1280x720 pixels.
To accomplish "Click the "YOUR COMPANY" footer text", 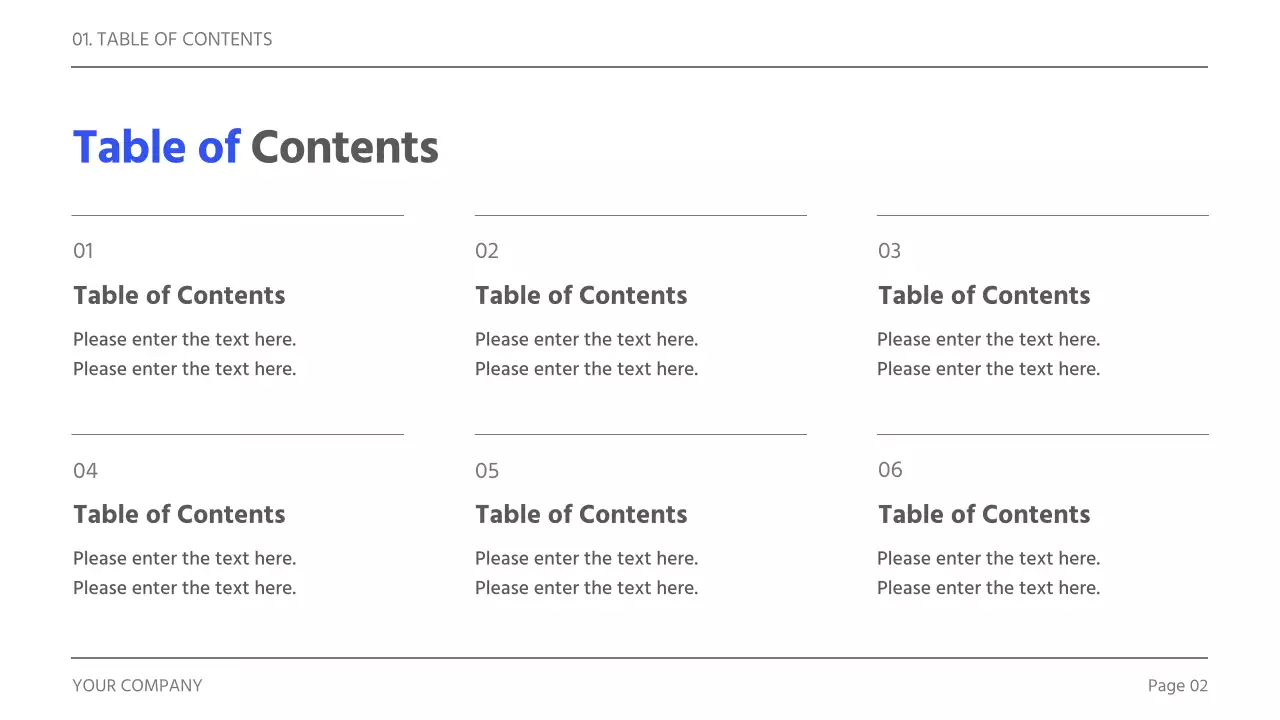I will (x=137, y=686).
